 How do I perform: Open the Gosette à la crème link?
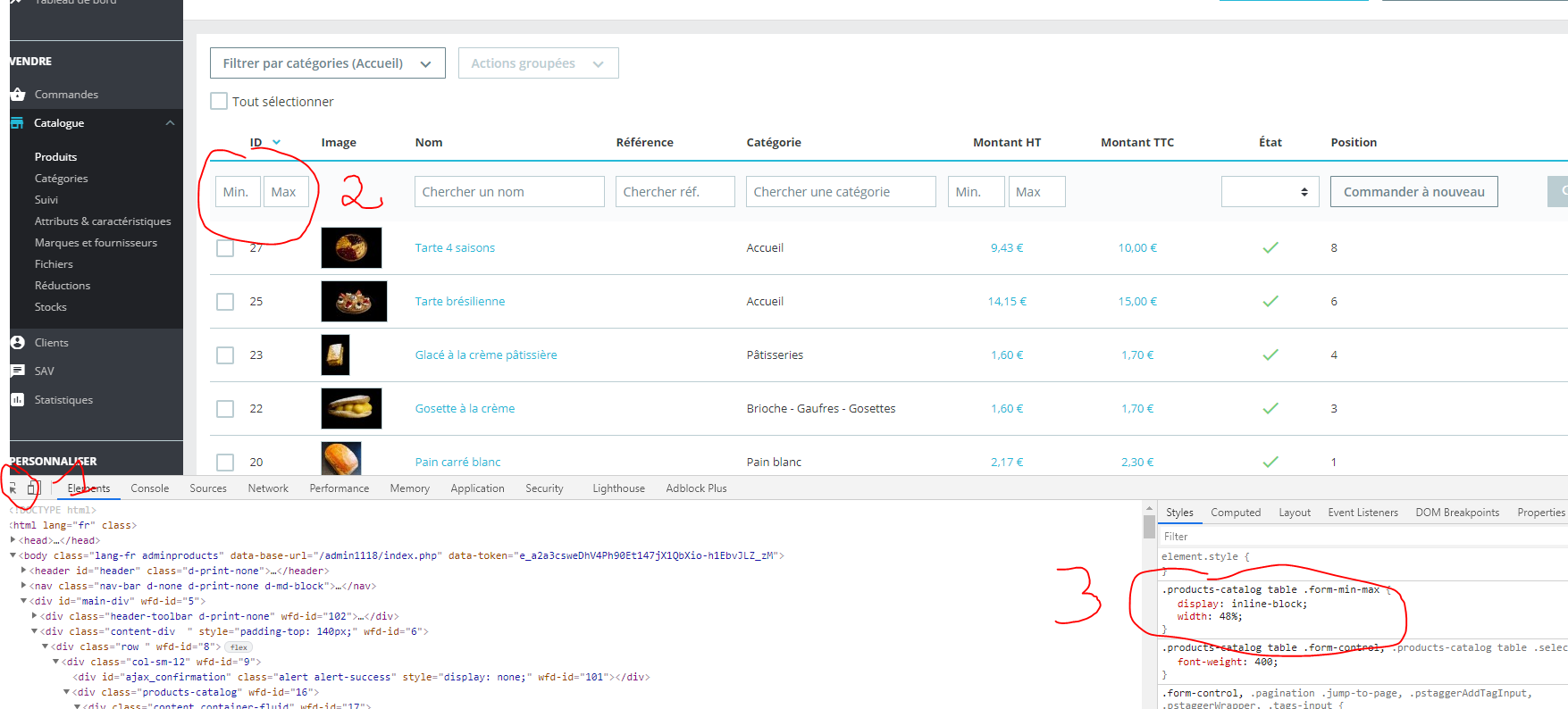465,408
